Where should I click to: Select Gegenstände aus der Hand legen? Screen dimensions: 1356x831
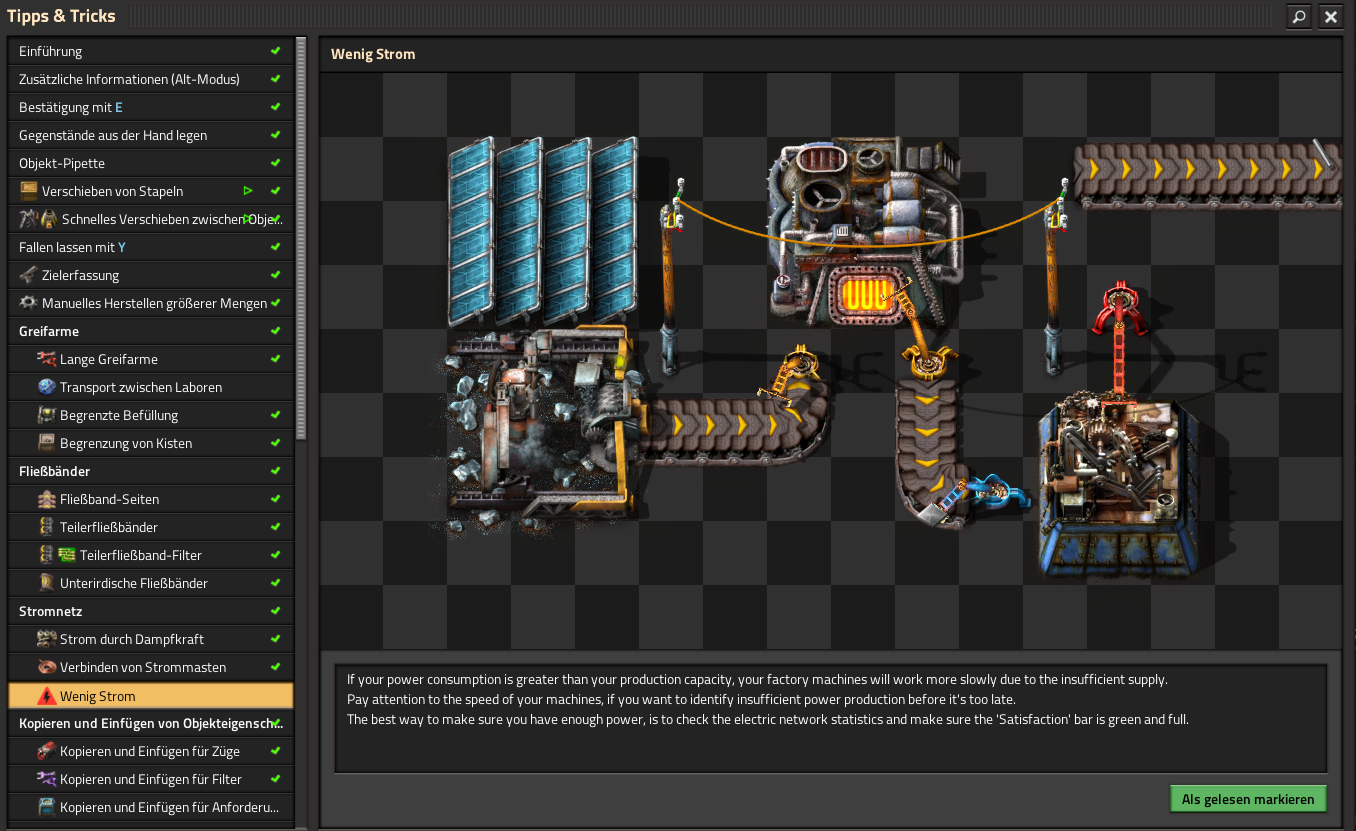coord(151,135)
